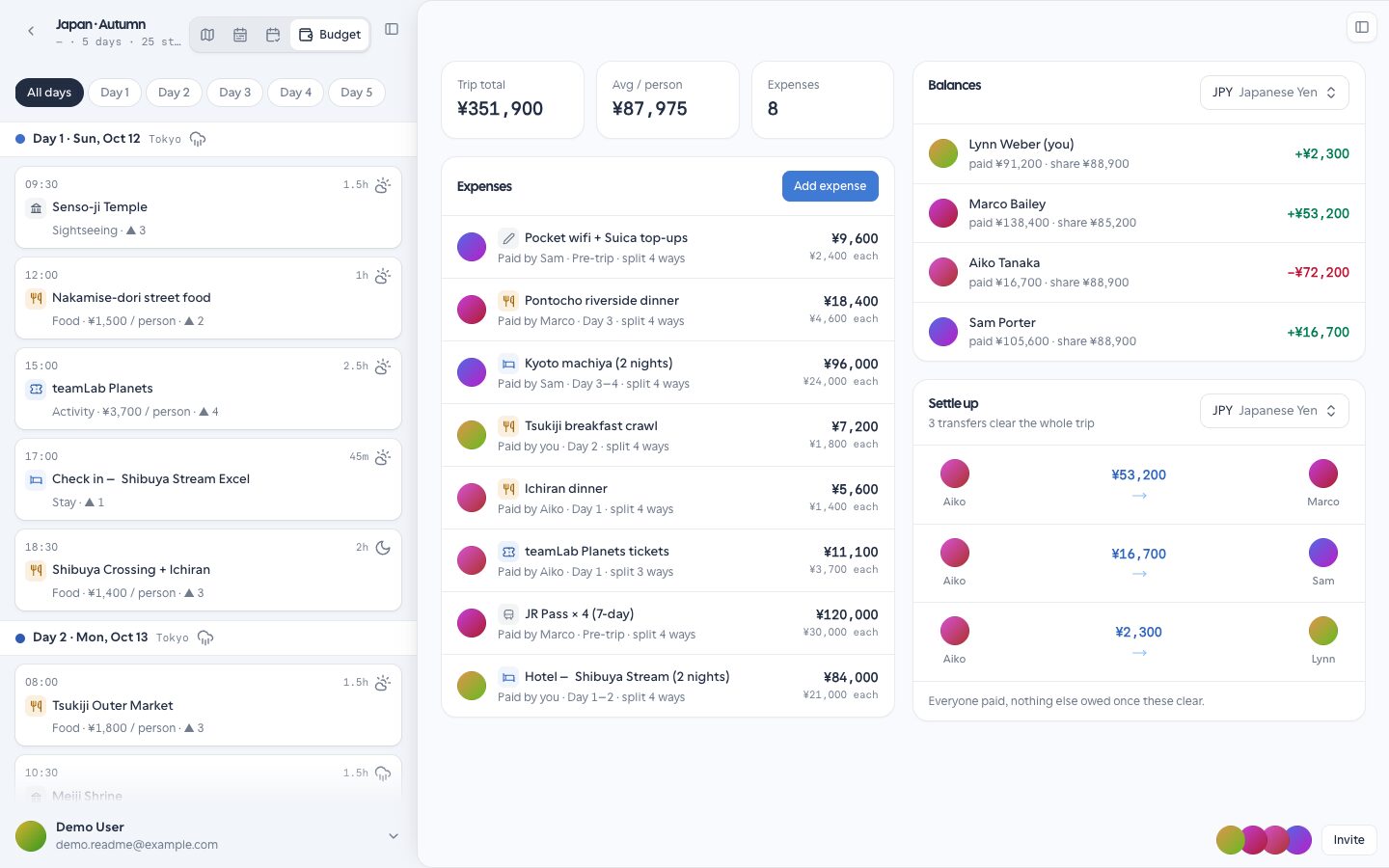Toggle the right panel icon at top right
Screen dimensions: 1389x868
[x=1362, y=27]
